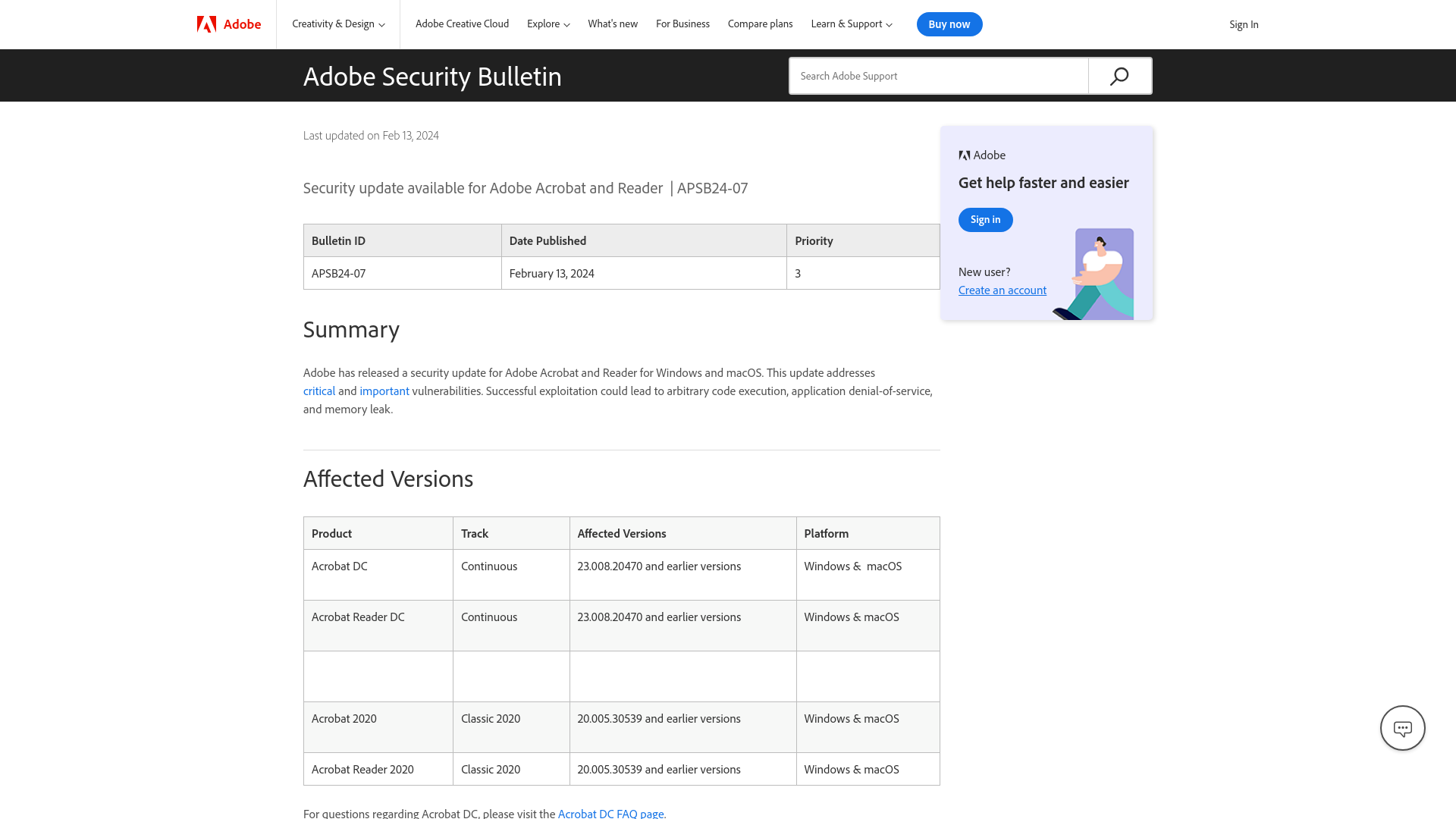The height and width of the screenshot is (819, 1456).
Task: Click the critical vulnerabilities link
Action: (x=318, y=390)
